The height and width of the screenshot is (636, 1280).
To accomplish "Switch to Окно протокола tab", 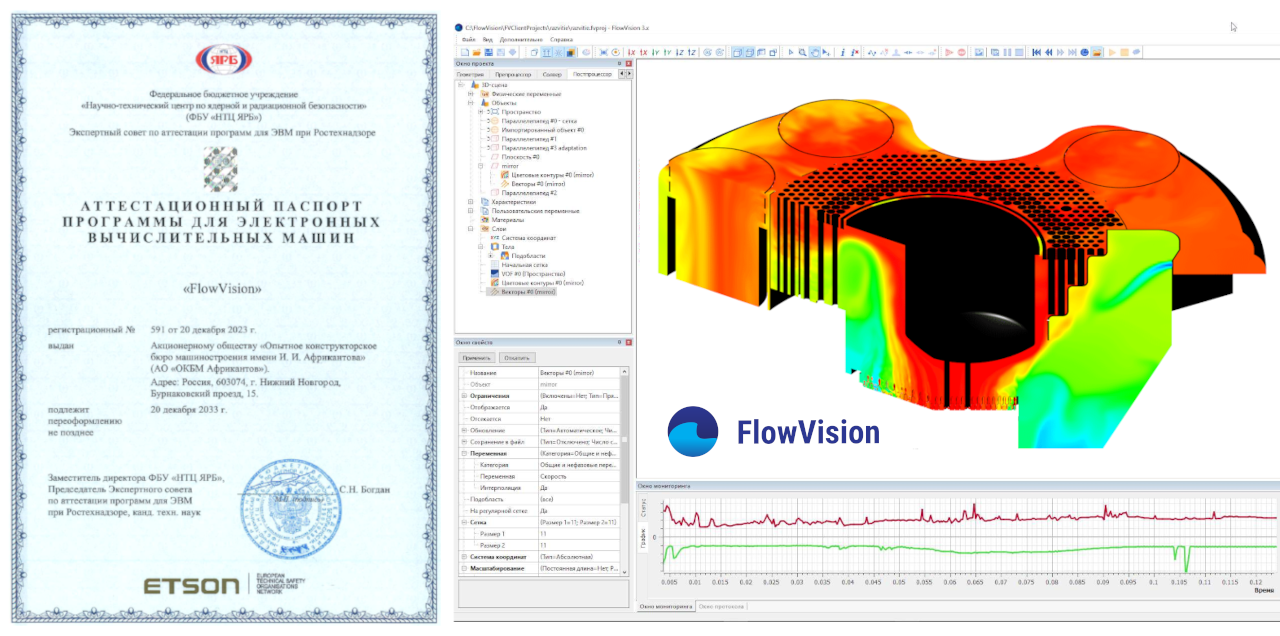I will (720, 606).
